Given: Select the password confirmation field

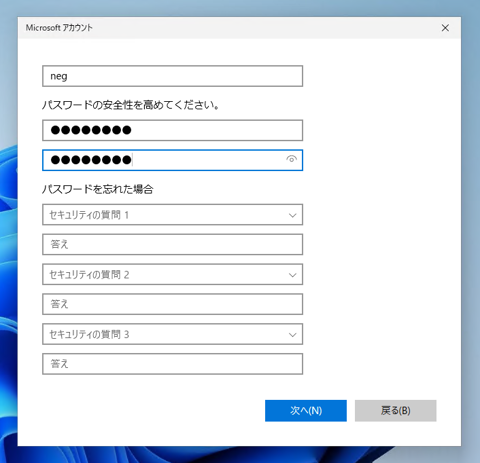Looking at the screenshot, I should click(172, 160).
